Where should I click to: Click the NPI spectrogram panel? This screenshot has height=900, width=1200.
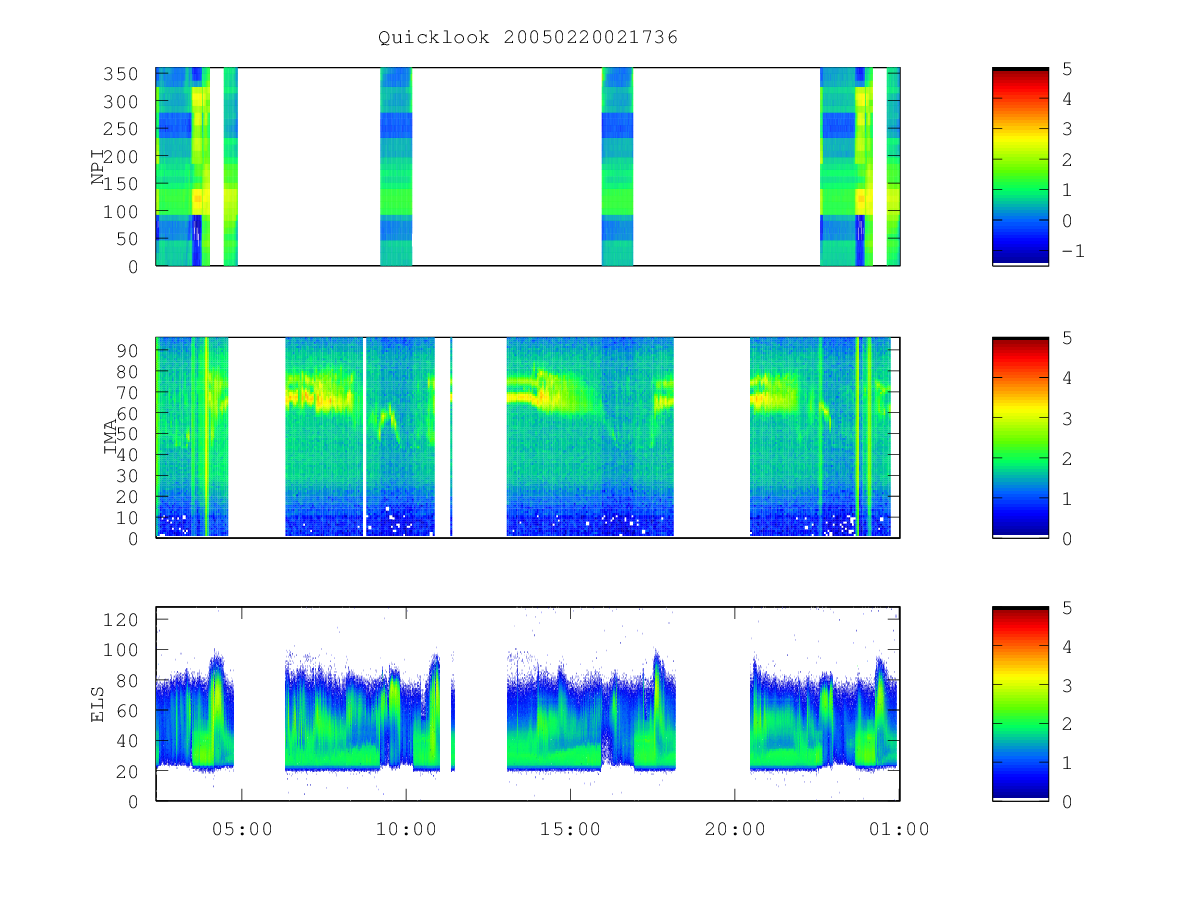[x=528, y=167]
